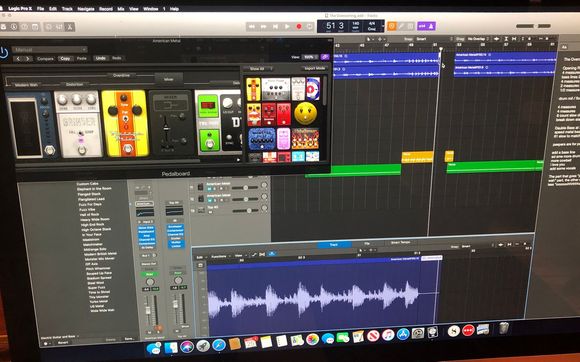Viewport: 580px width, 362px height.
Task: Toggle the purple Count-in and Metronome button
Action: click(x=426, y=26)
